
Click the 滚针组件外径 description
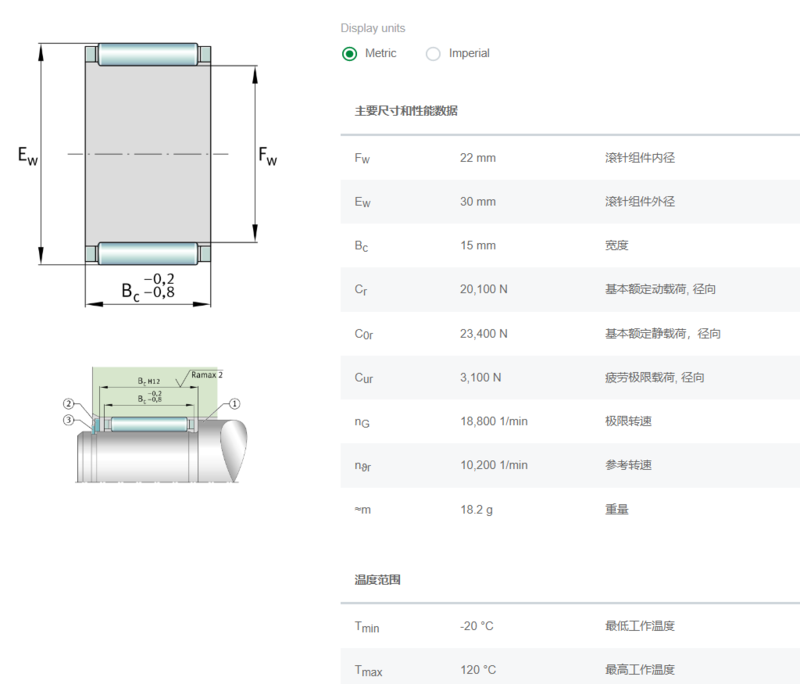click(x=640, y=202)
